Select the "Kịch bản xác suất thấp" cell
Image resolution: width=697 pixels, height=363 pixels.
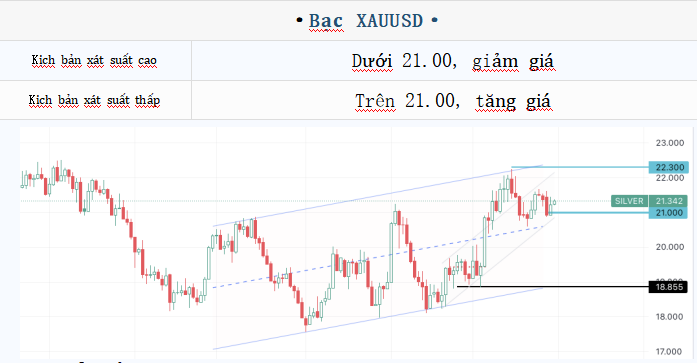(x=96, y=100)
